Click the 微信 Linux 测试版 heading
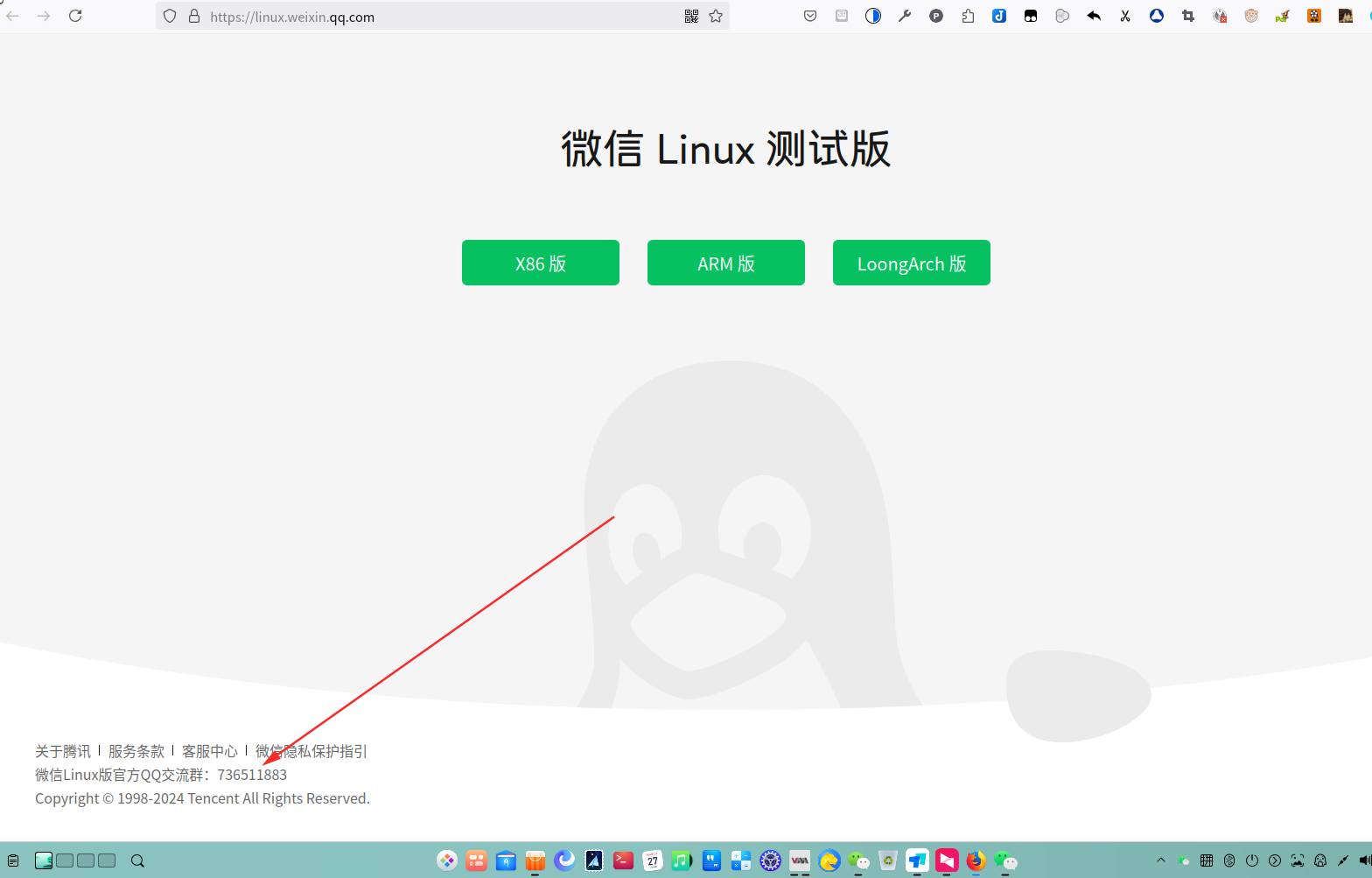1372x878 pixels. tap(726, 149)
